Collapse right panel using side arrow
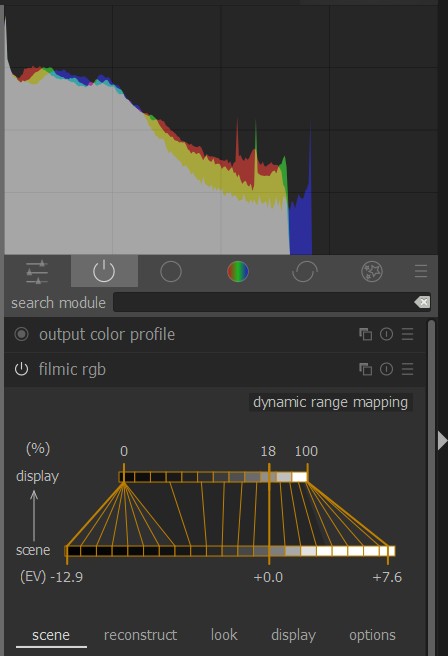Image resolution: width=448 pixels, height=656 pixels. (x=443, y=441)
